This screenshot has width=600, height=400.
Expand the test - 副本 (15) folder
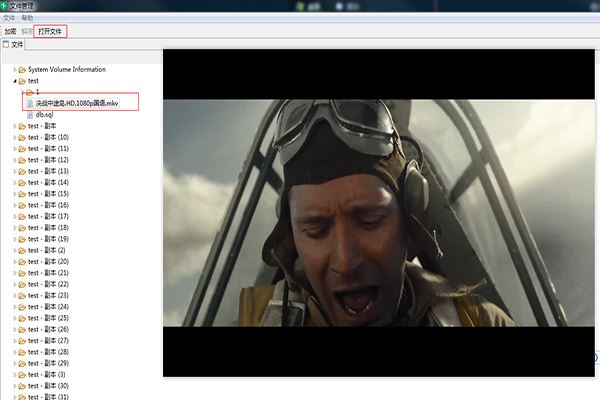pos(15,194)
